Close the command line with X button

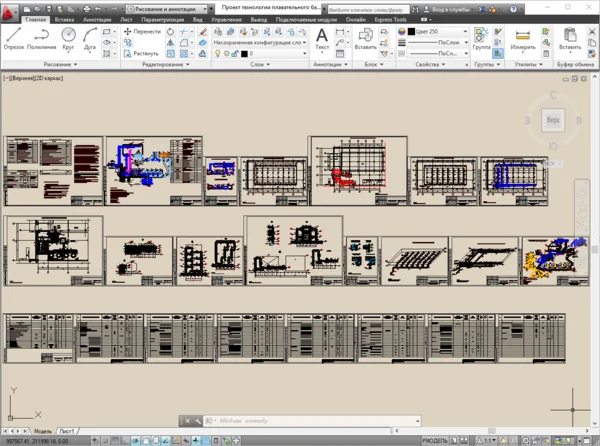point(188,421)
